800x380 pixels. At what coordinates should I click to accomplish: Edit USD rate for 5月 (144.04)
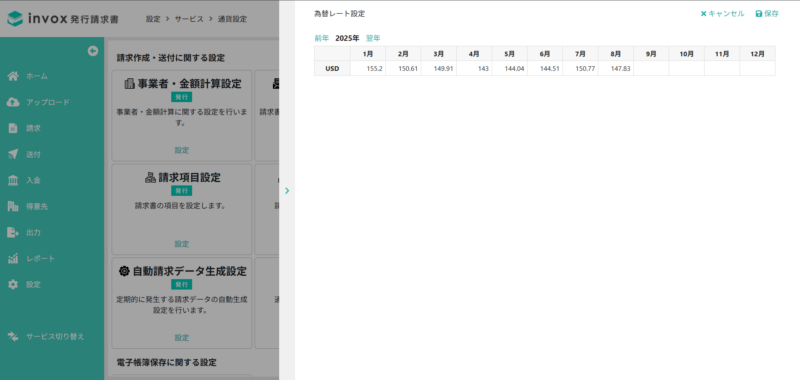click(x=510, y=68)
